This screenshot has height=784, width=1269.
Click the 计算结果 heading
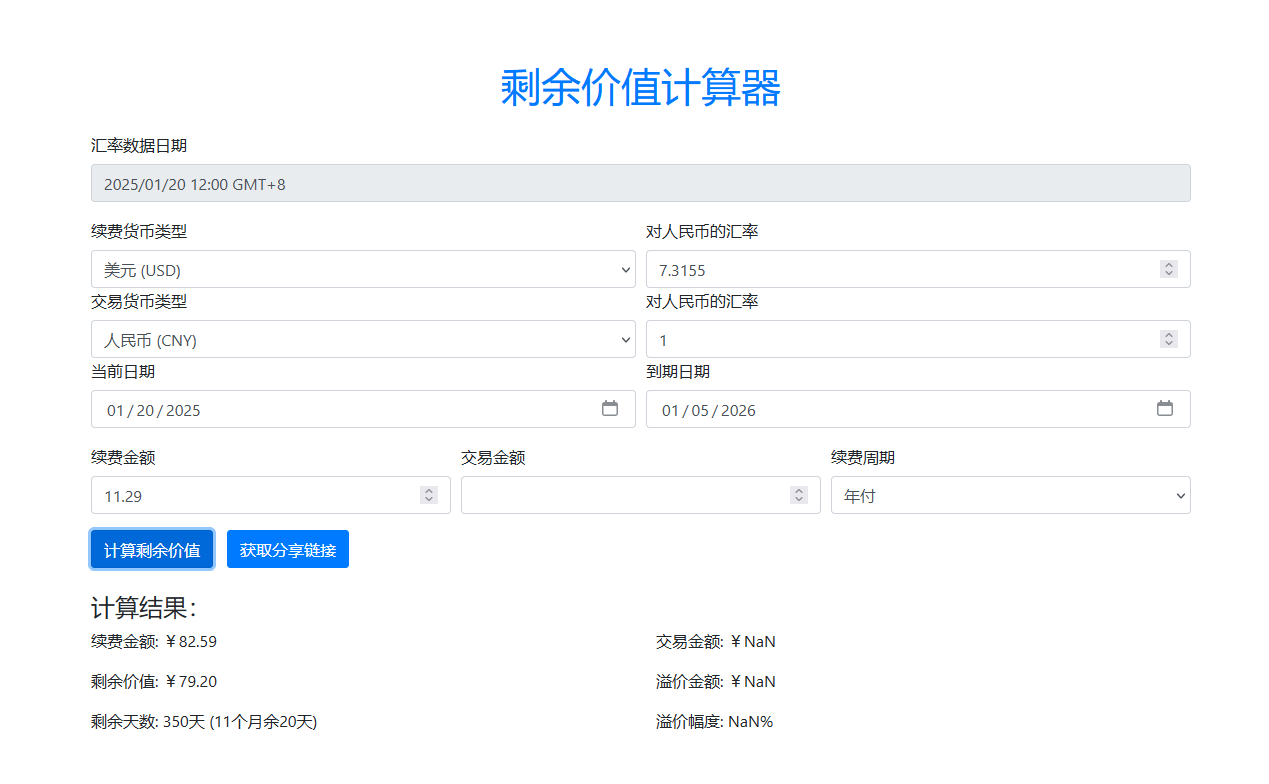[144, 608]
